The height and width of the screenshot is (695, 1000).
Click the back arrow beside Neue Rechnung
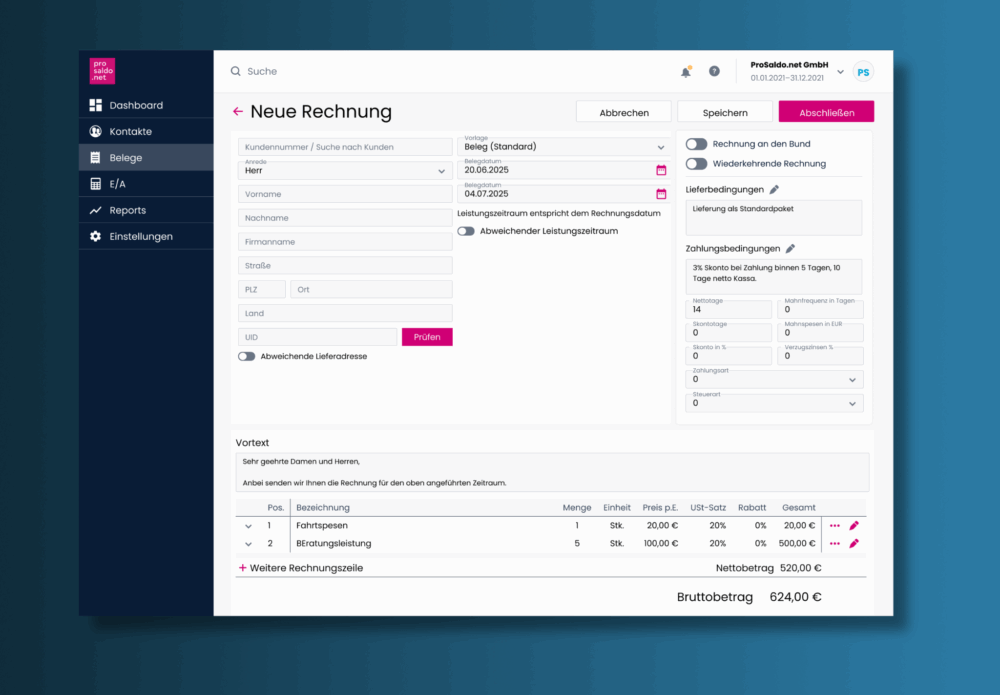(238, 112)
